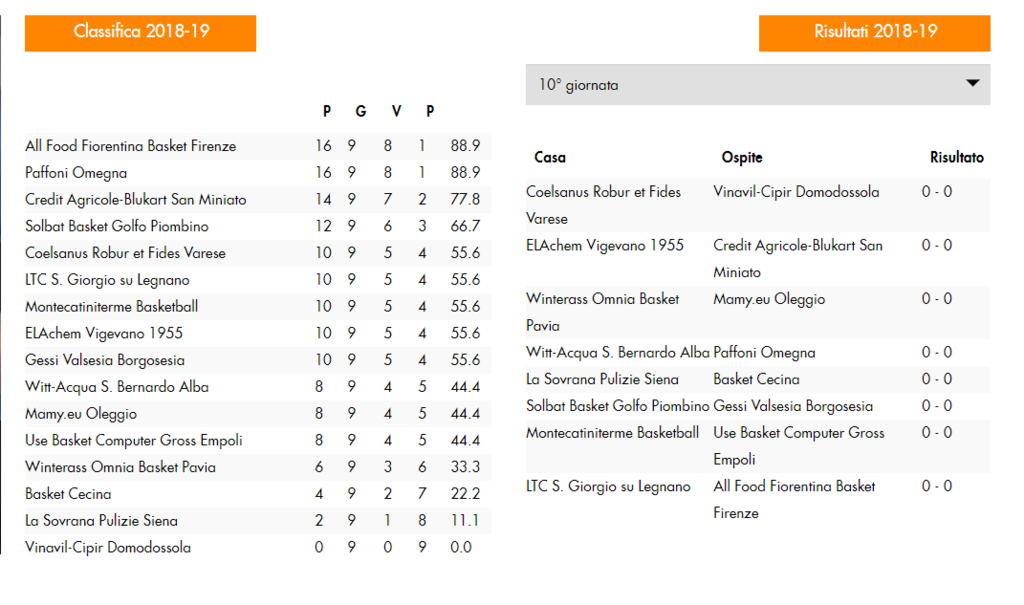Open the 10° giornata dropdown arrow
The width and height of the screenshot is (1024, 605).
click(972, 84)
